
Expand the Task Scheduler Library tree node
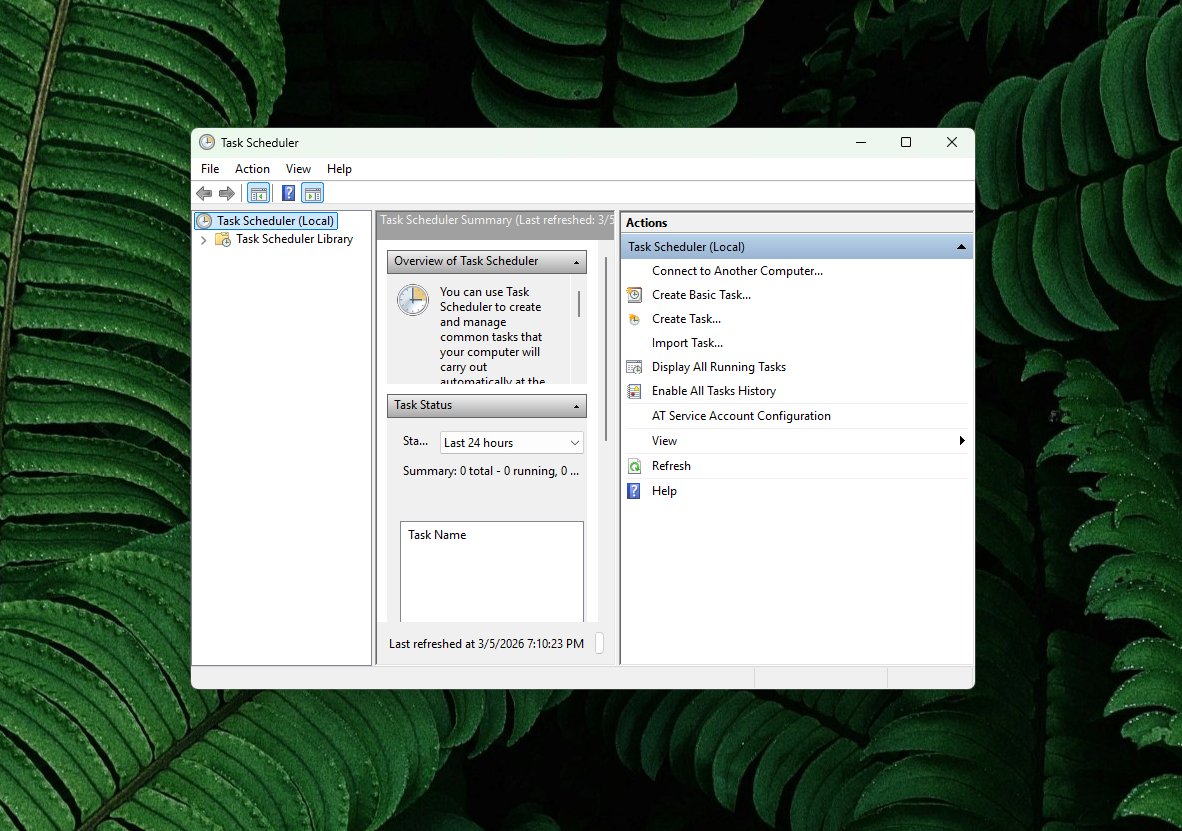pyautogui.click(x=204, y=240)
